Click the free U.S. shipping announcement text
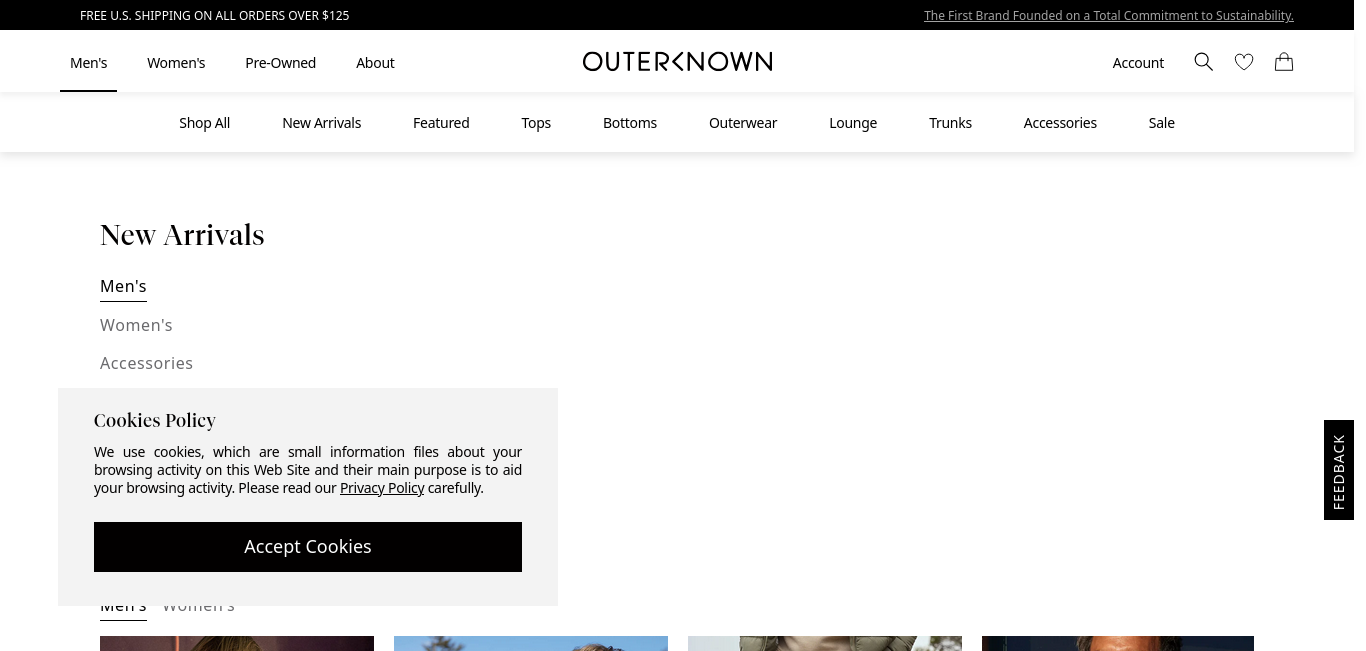Viewport: 1366px width, 651px height. pos(214,15)
